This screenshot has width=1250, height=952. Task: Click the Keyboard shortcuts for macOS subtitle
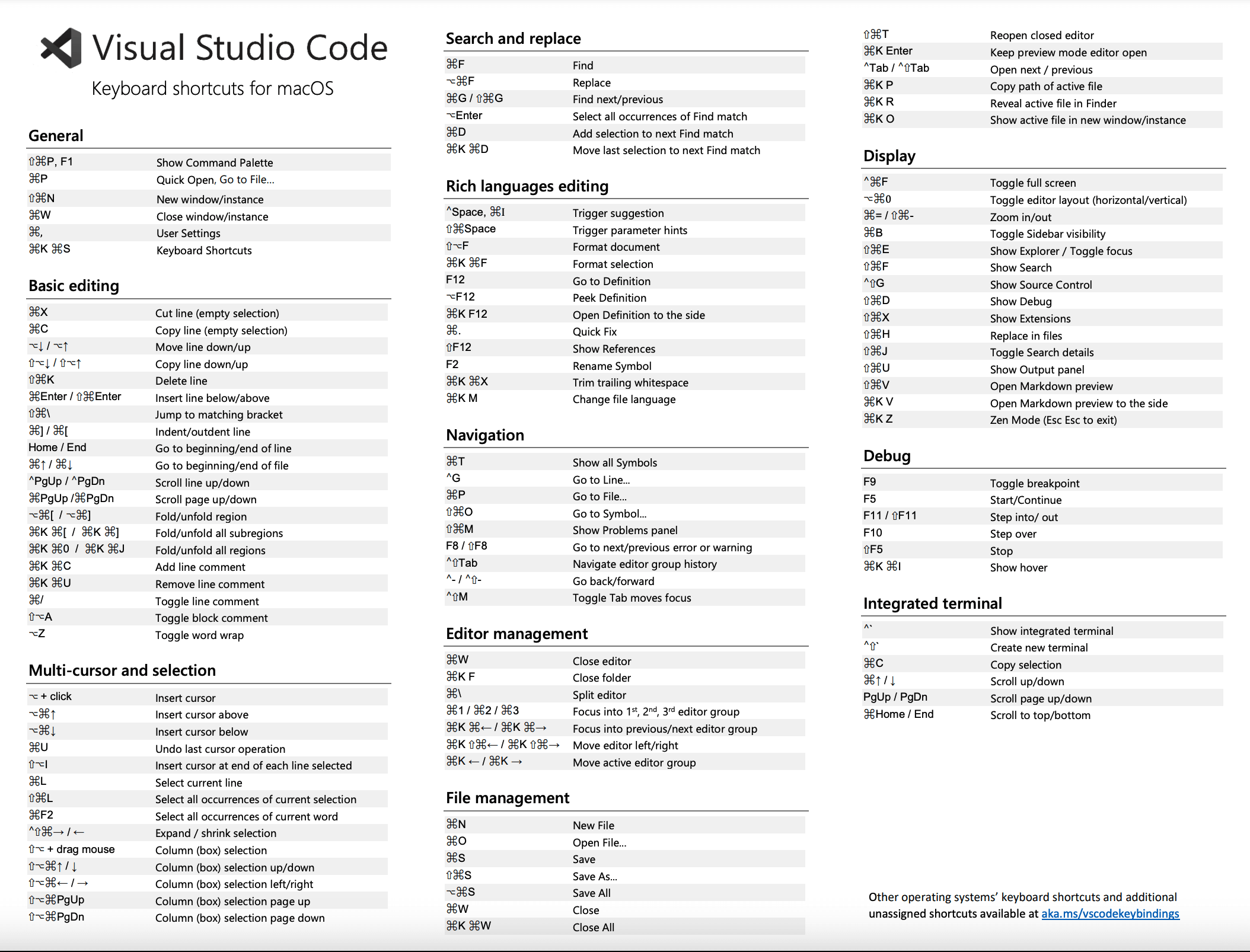212,88
